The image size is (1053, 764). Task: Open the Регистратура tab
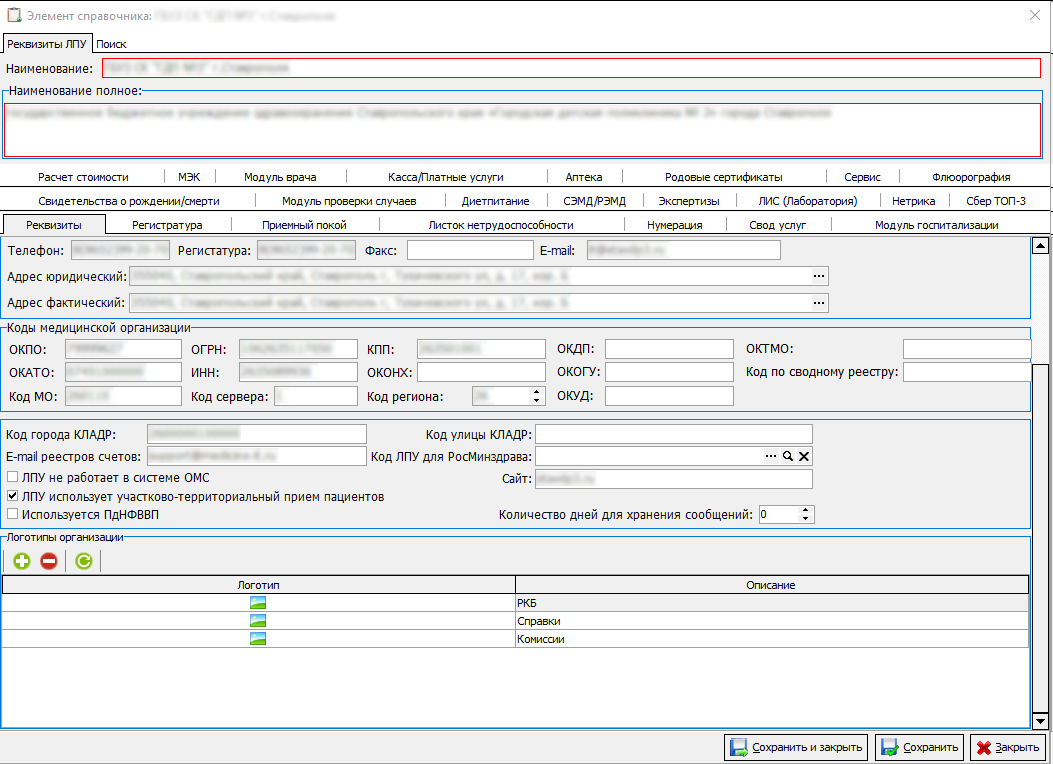tap(167, 225)
